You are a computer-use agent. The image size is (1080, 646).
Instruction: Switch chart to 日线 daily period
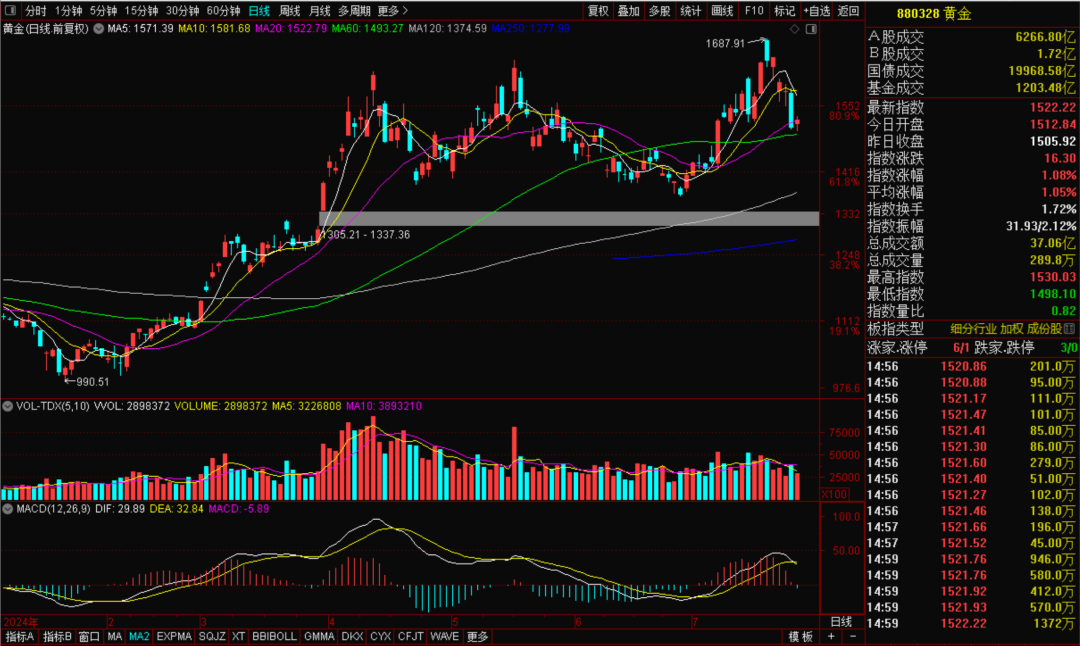tap(258, 11)
